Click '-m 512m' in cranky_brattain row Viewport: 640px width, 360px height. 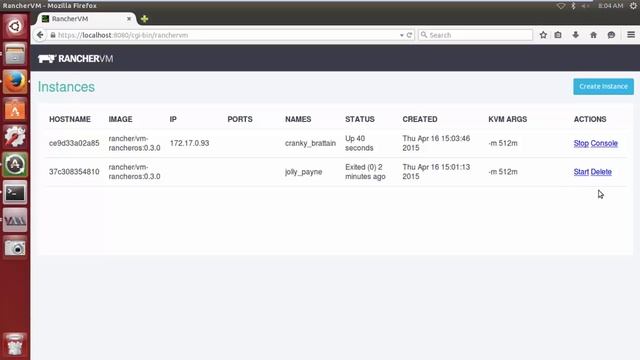503,143
